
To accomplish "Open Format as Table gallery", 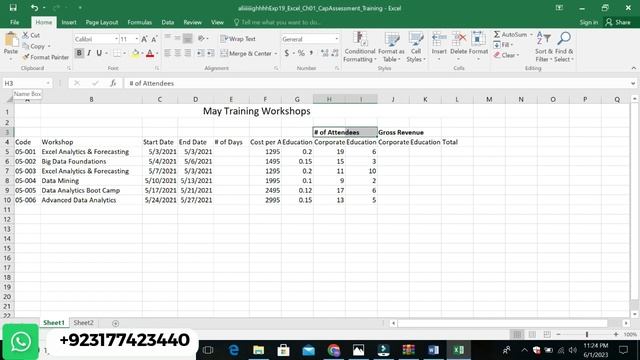I will point(391,47).
